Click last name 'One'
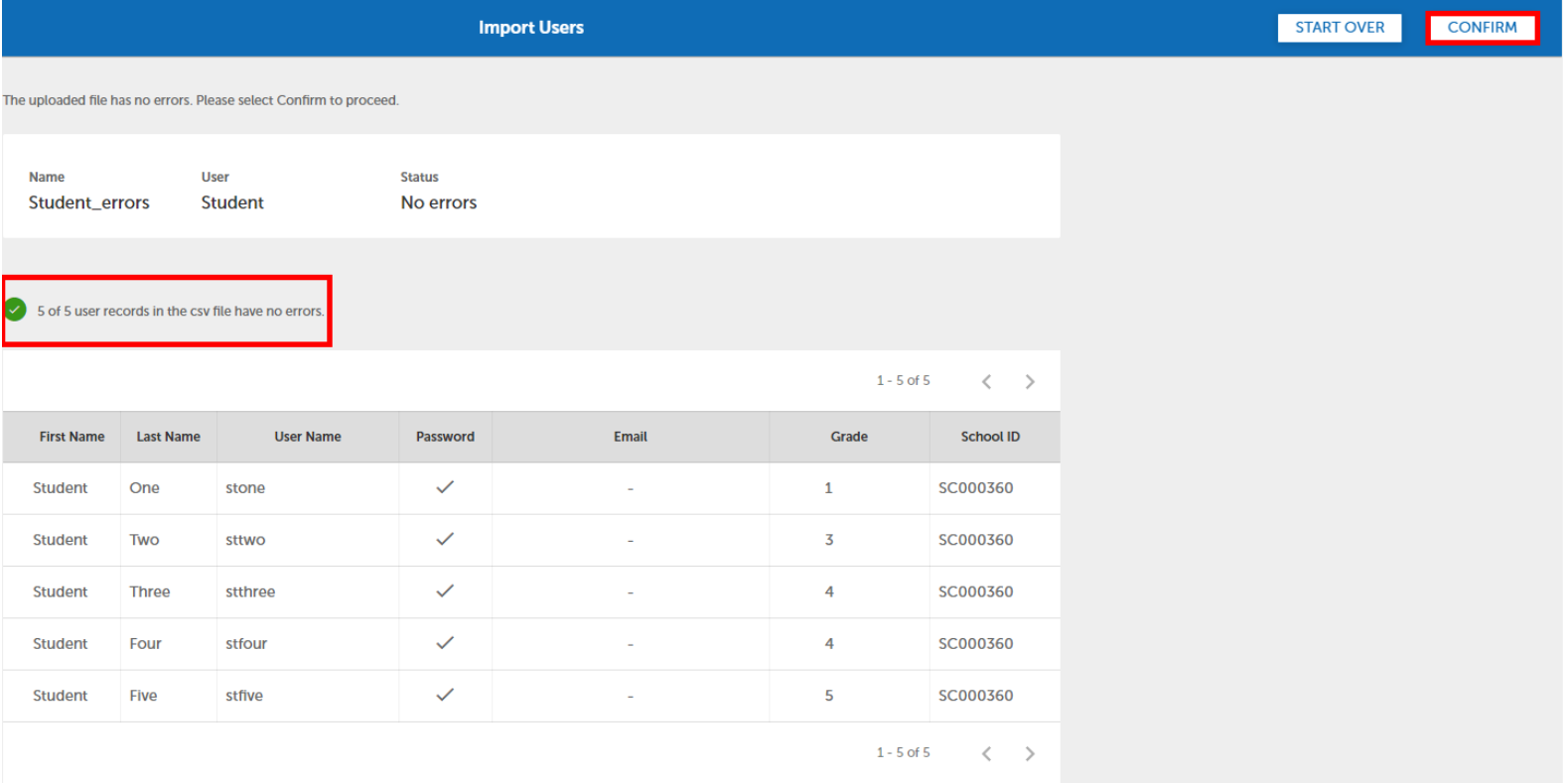The image size is (1565, 784). tap(144, 488)
